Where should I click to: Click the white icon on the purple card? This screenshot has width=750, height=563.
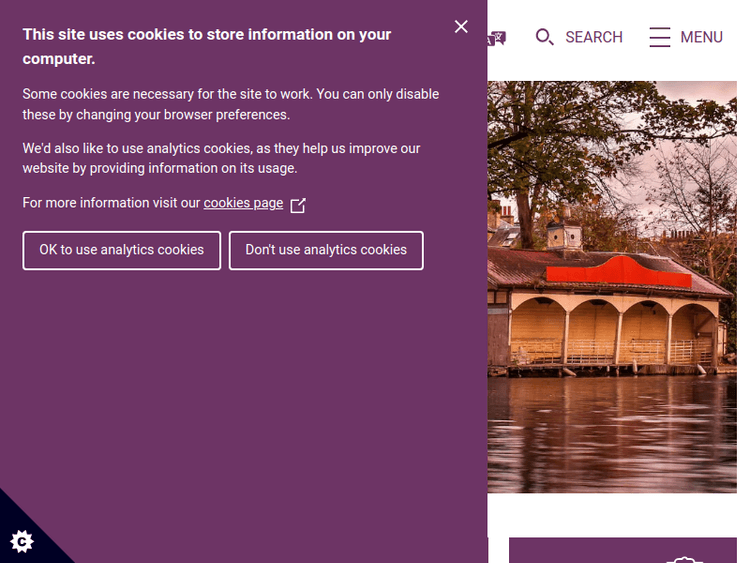pos(684,558)
